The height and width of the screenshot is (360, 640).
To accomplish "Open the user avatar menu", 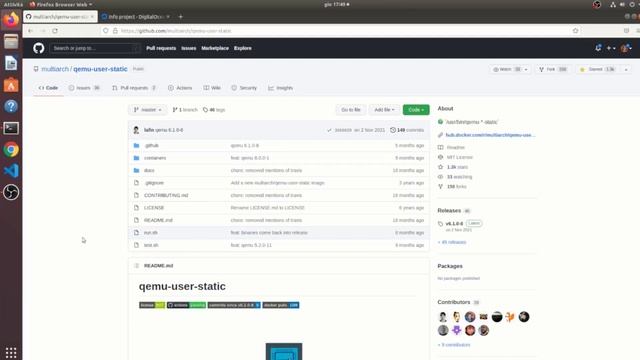I will [626, 48].
